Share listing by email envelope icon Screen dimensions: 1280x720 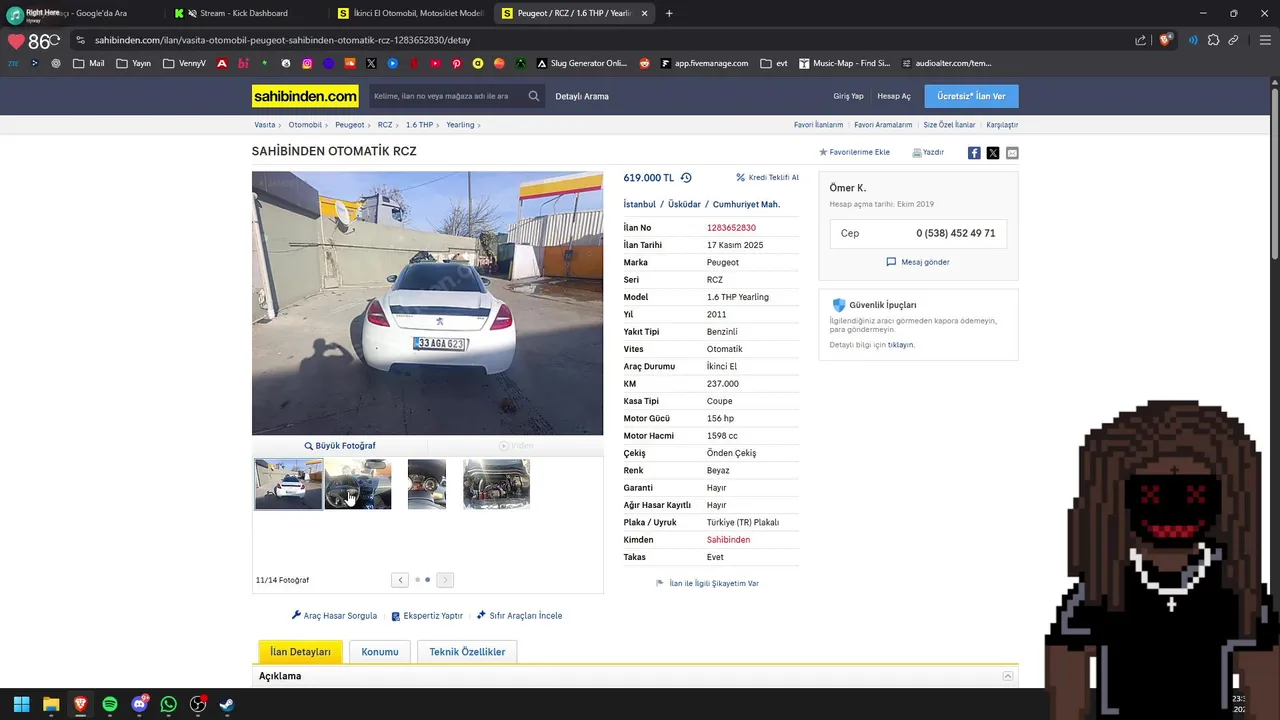[x=1012, y=153]
